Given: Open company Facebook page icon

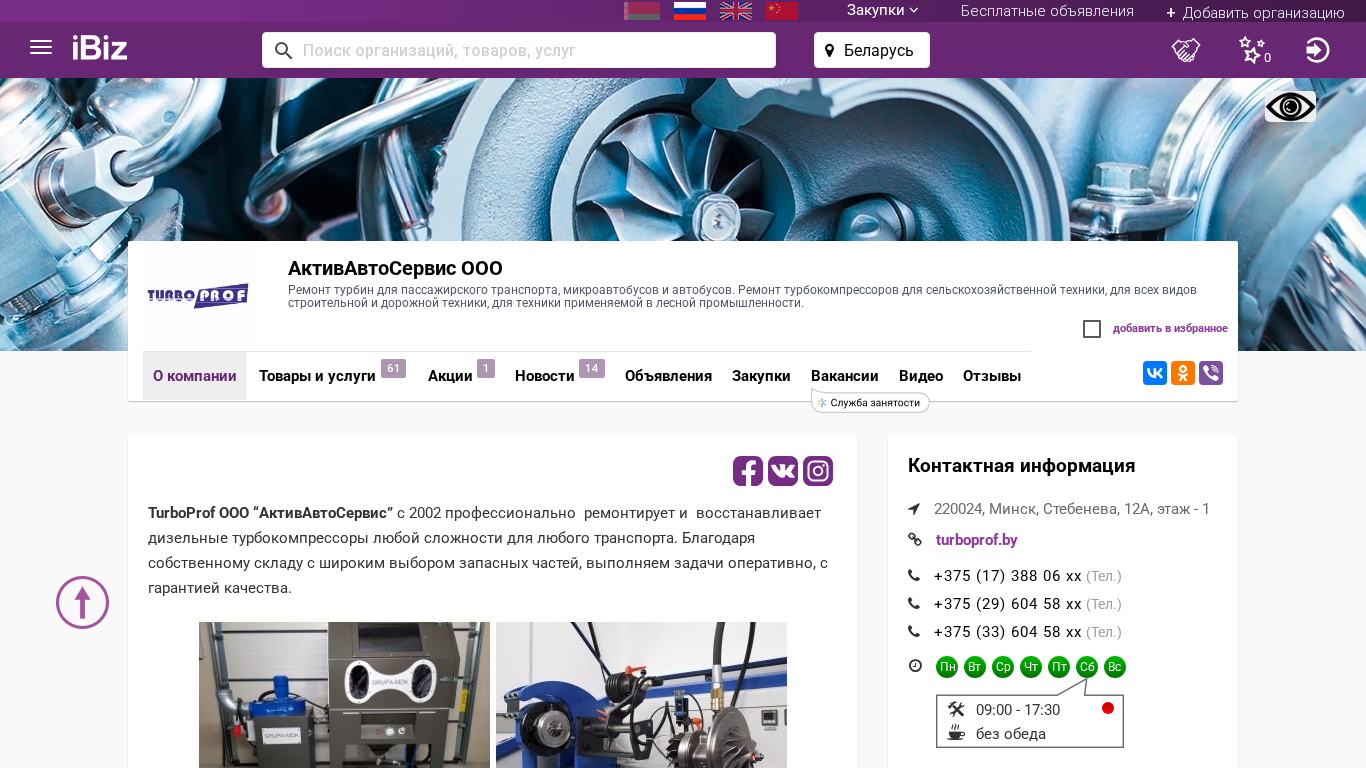Looking at the screenshot, I should click(x=748, y=471).
